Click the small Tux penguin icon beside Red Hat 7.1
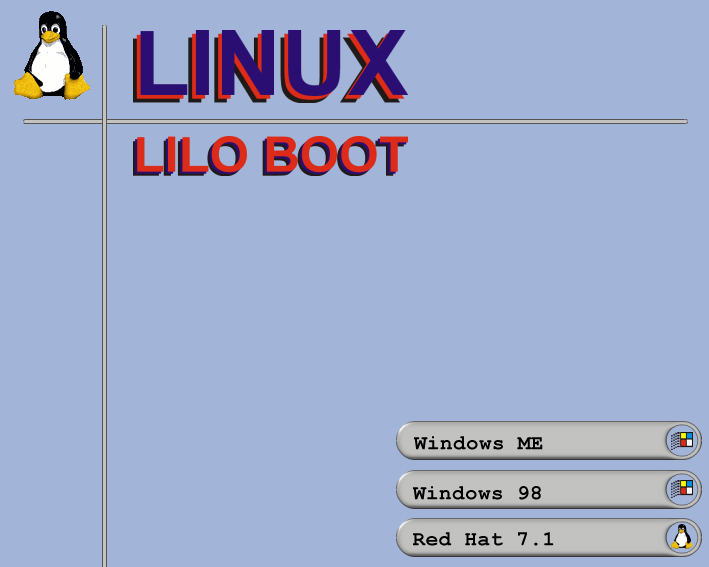 click(682, 537)
